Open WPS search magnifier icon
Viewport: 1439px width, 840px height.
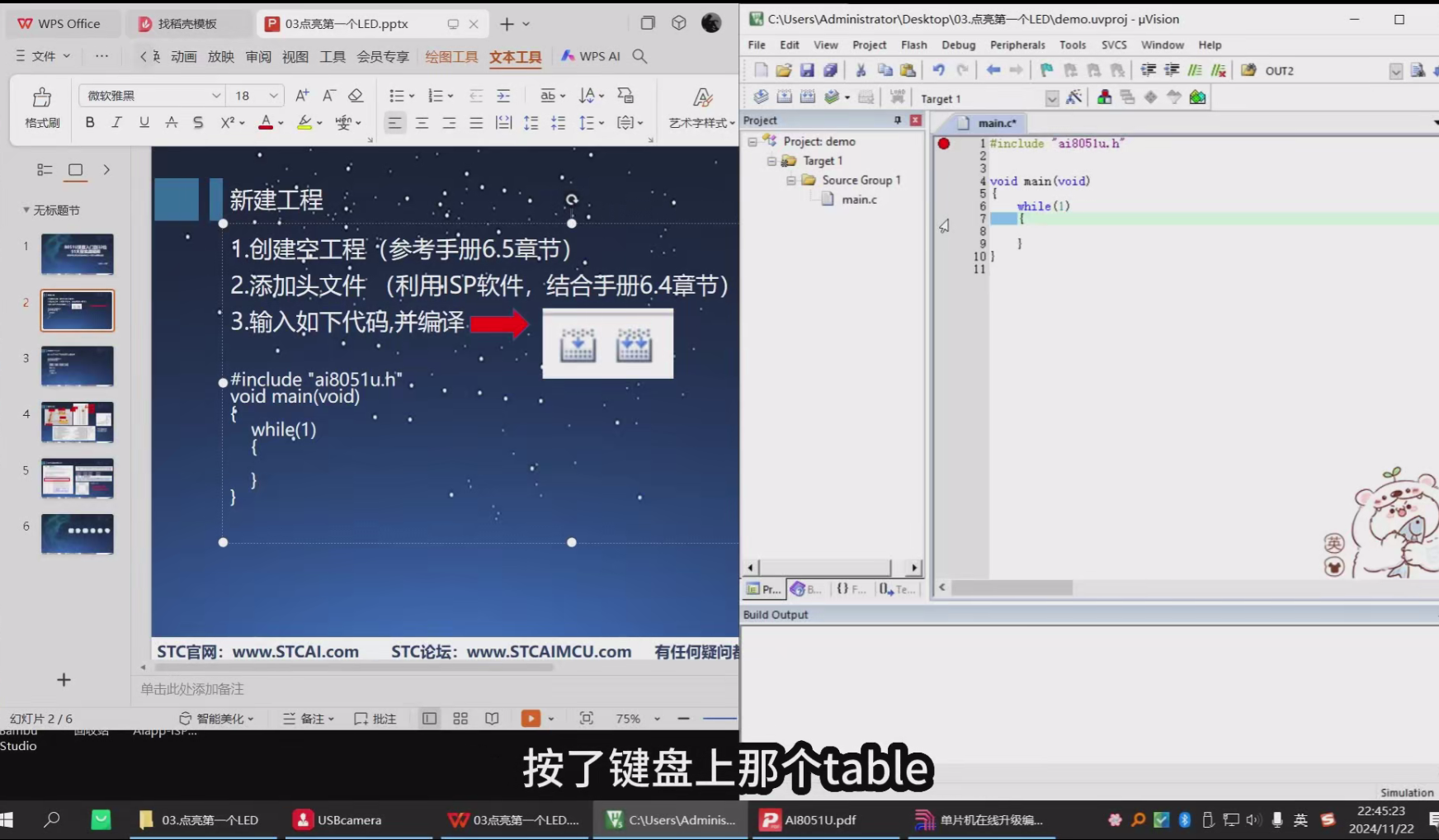[639, 56]
